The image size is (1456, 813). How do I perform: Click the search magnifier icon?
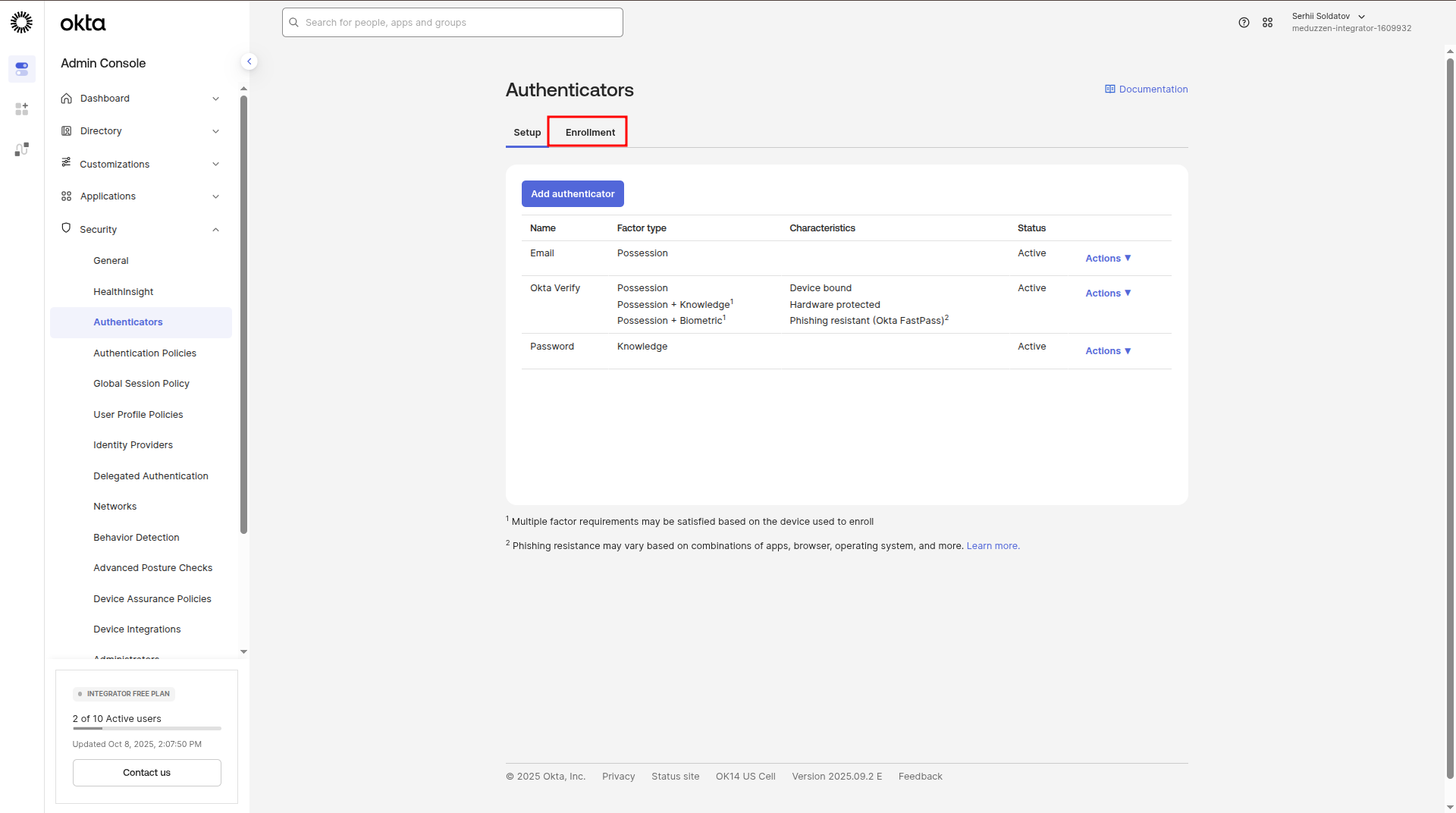tap(293, 23)
